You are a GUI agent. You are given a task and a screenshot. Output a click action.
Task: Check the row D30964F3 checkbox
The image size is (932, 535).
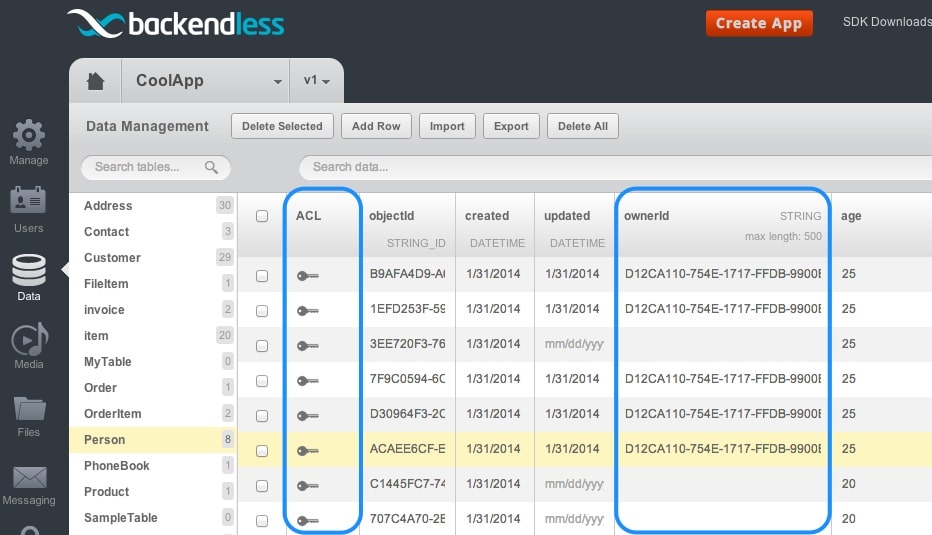pos(262,416)
